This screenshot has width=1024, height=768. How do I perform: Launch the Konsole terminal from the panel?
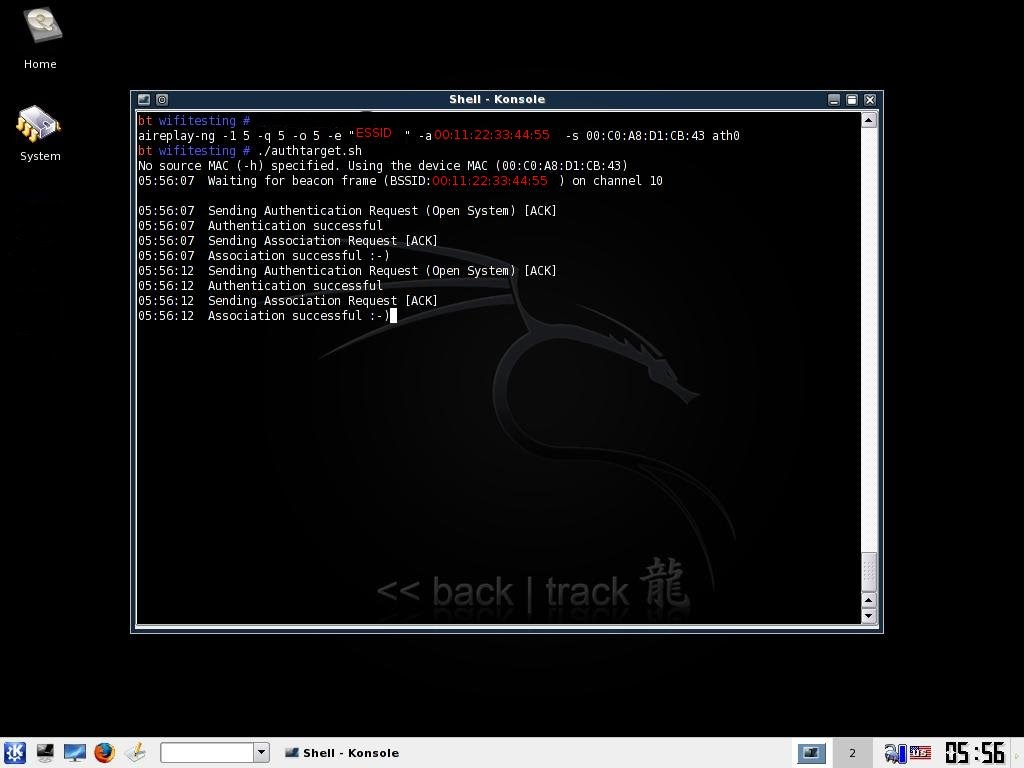[45, 752]
